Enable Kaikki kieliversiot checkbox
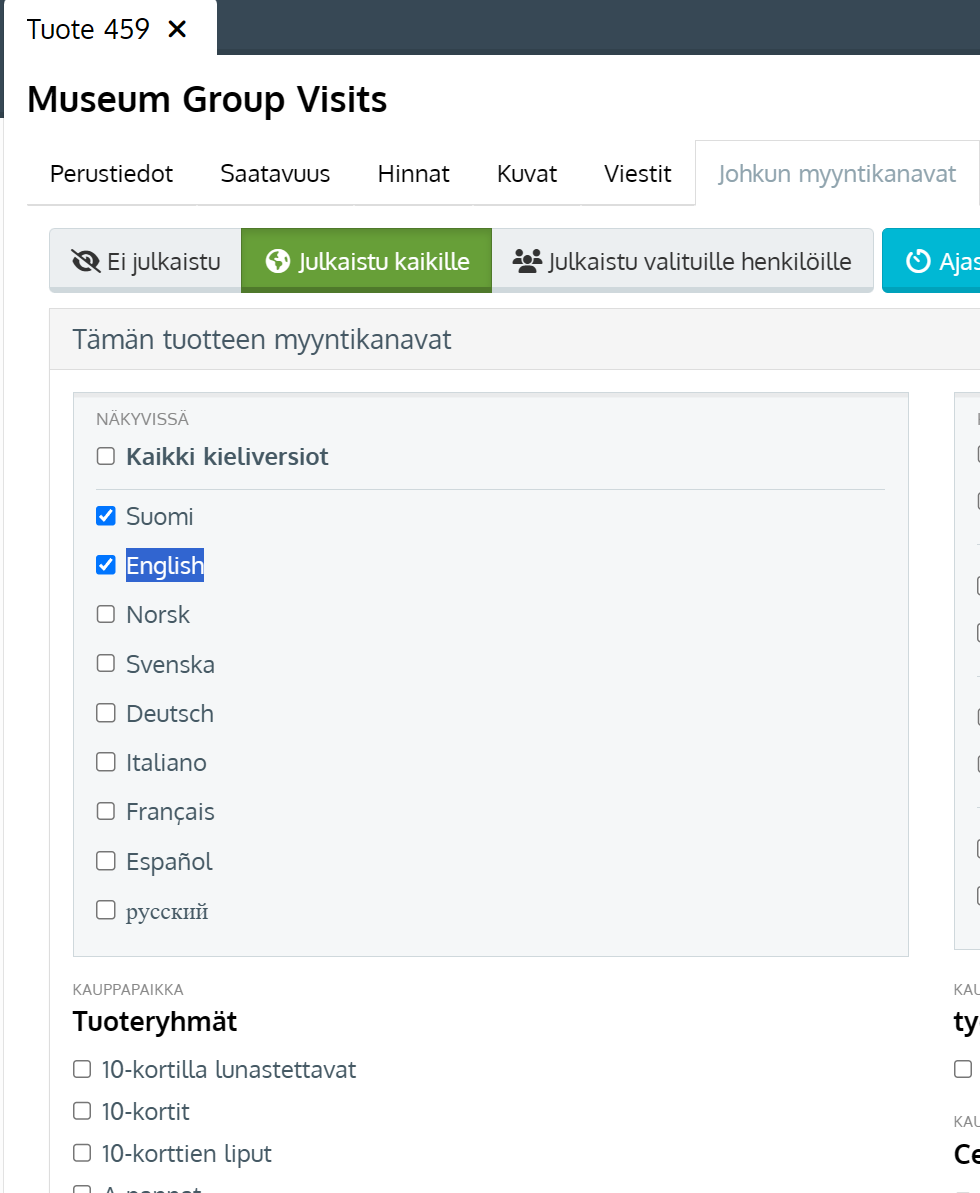 tap(106, 456)
